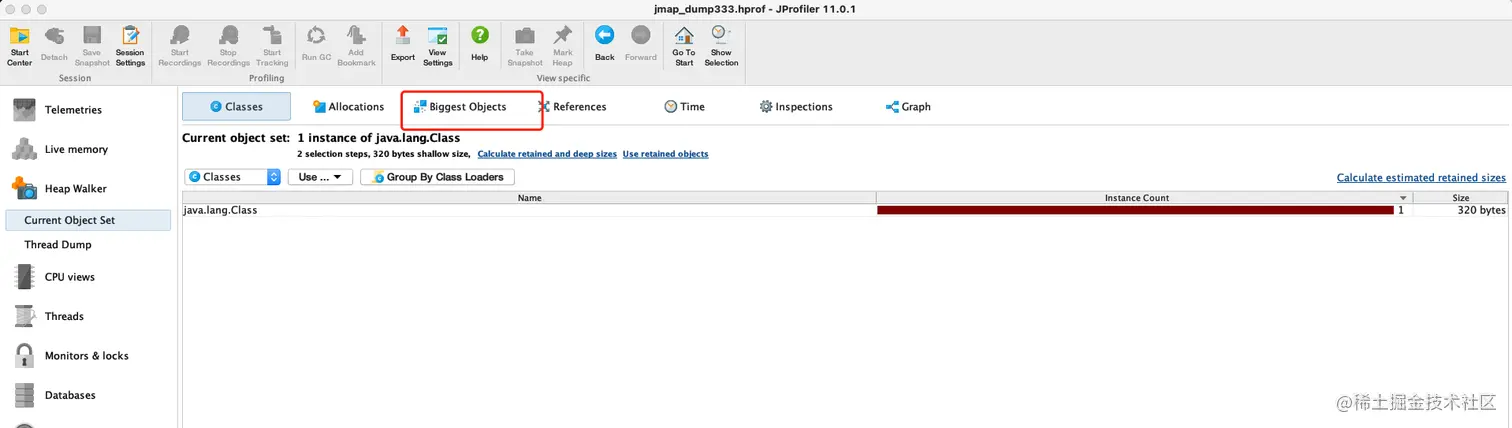Open the Use... dropdown
Image resolution: width=1512 pixels, height=428 pixels.
coord(321,177)
